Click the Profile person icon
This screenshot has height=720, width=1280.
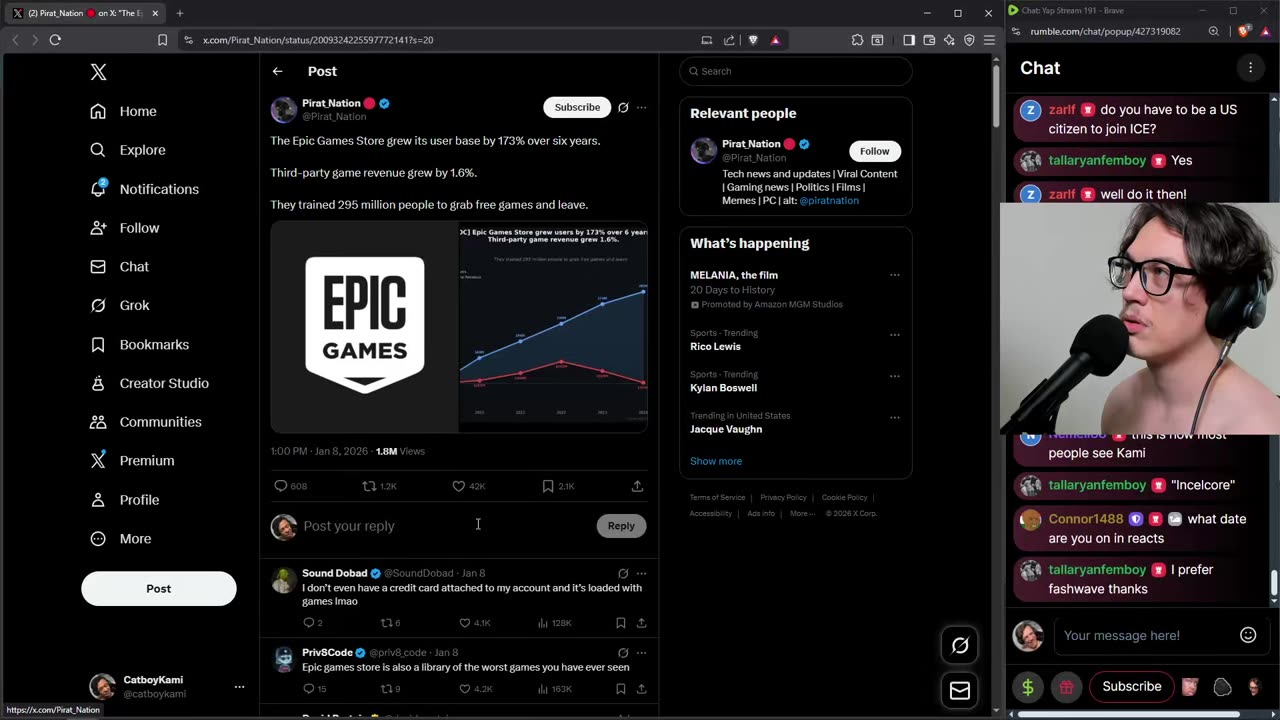98,500
